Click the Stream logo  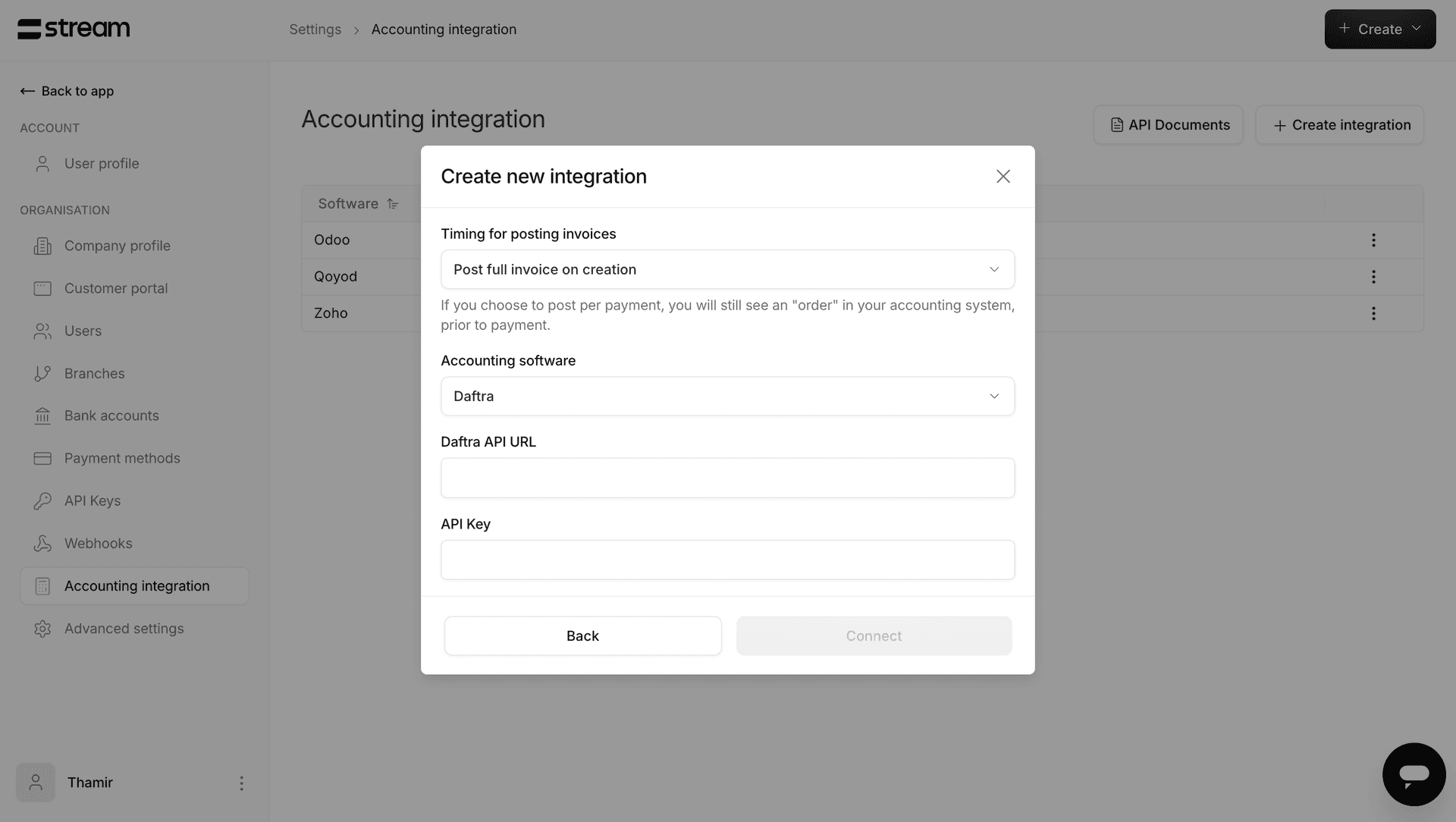pos(74,29)
